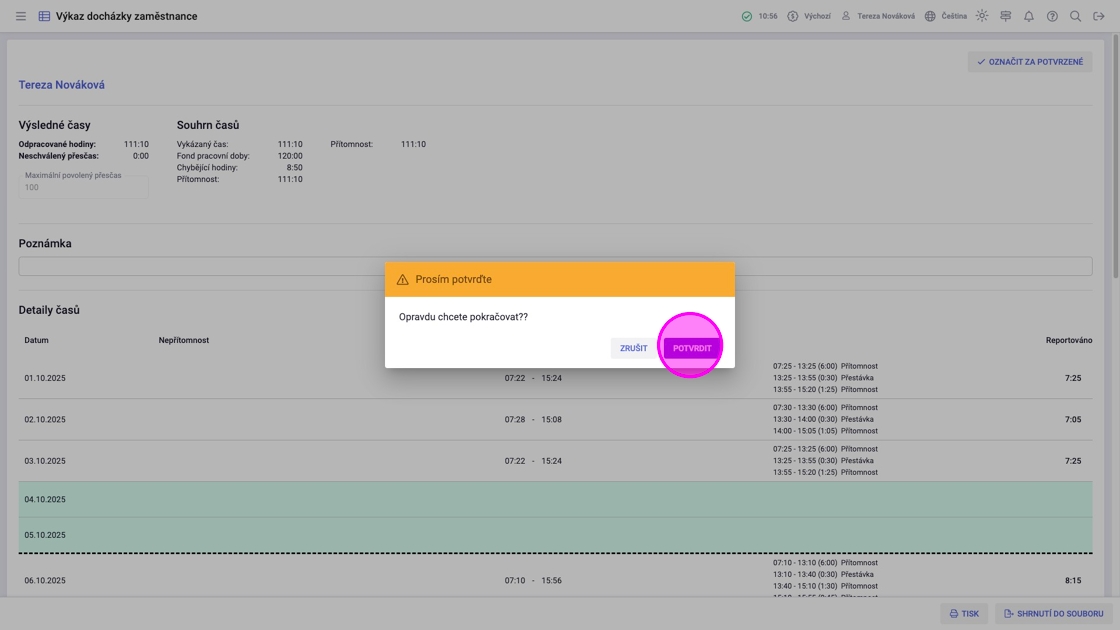Image resolution: width=1120 pixels, height=630 pixels.
Task: Click the Reportováno column header
Action: (1069, 340)
